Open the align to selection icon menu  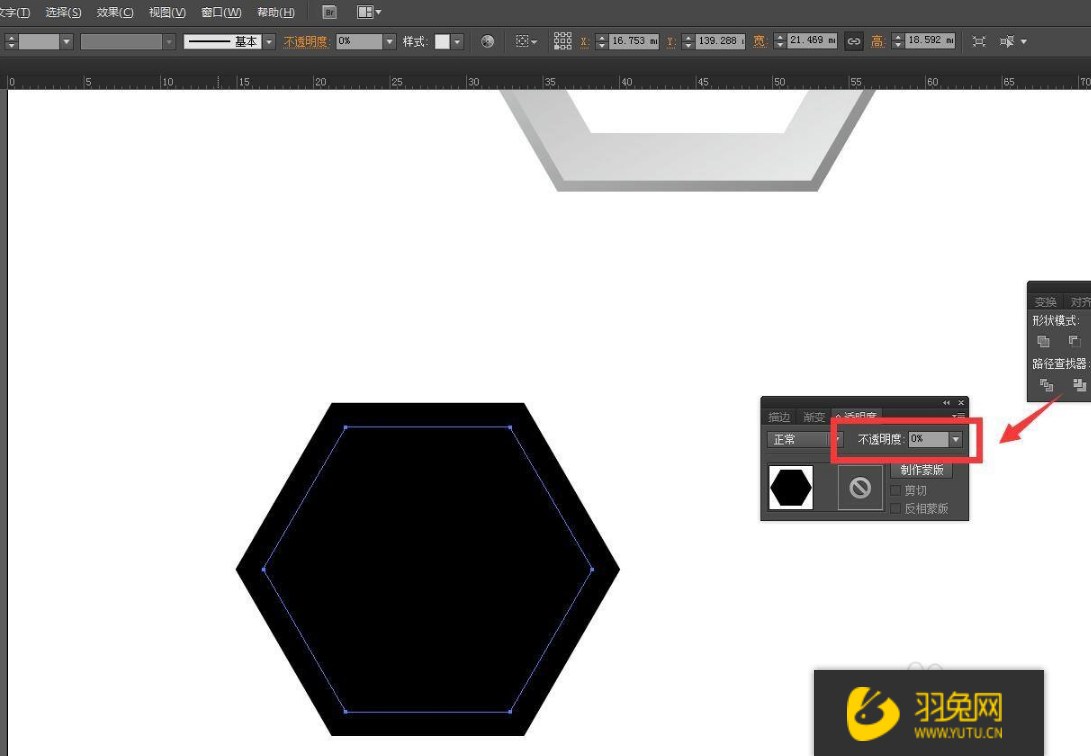coord(526,42)
